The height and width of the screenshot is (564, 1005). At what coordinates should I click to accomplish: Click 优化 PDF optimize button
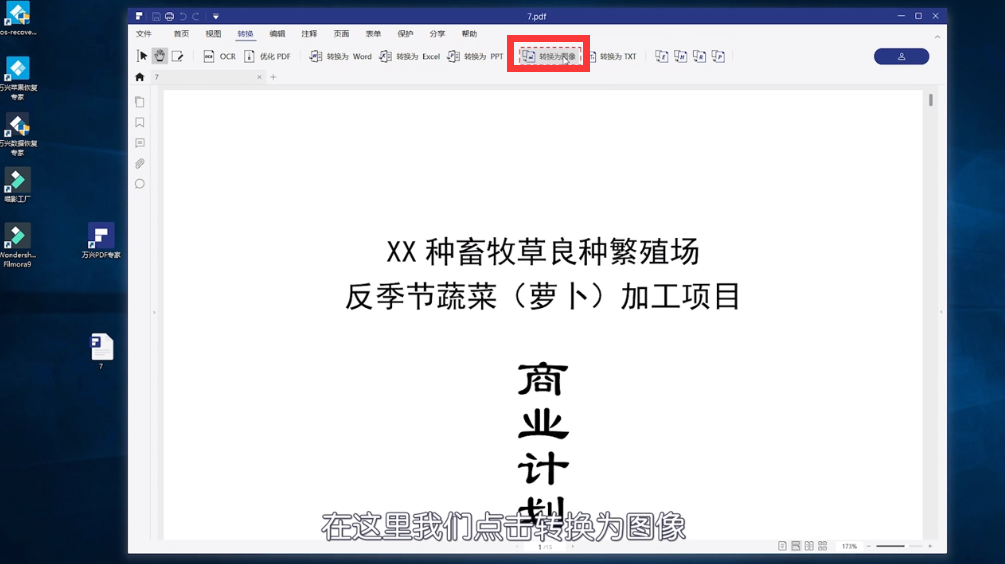pos(267,56)
